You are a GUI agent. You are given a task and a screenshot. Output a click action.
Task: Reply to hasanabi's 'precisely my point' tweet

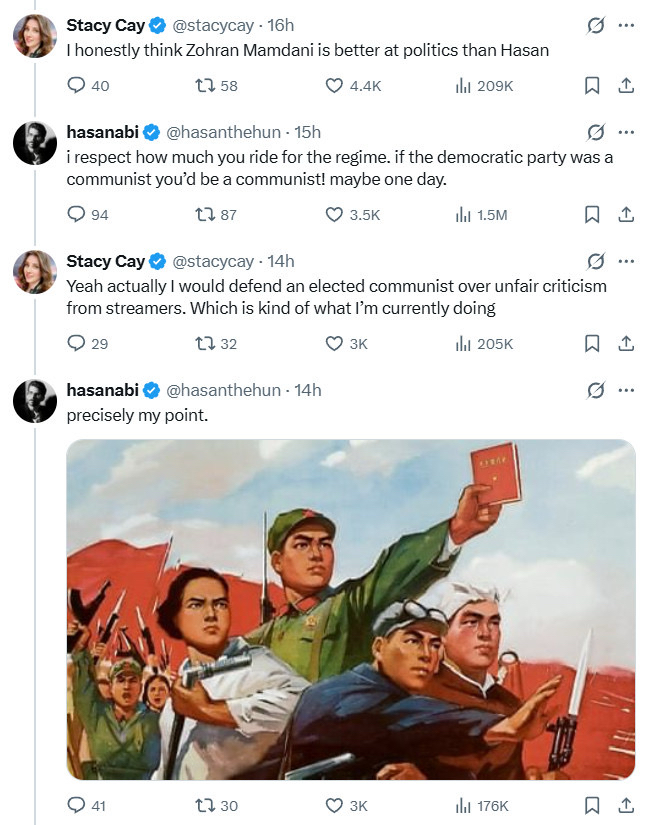click(x=77, y=805)
